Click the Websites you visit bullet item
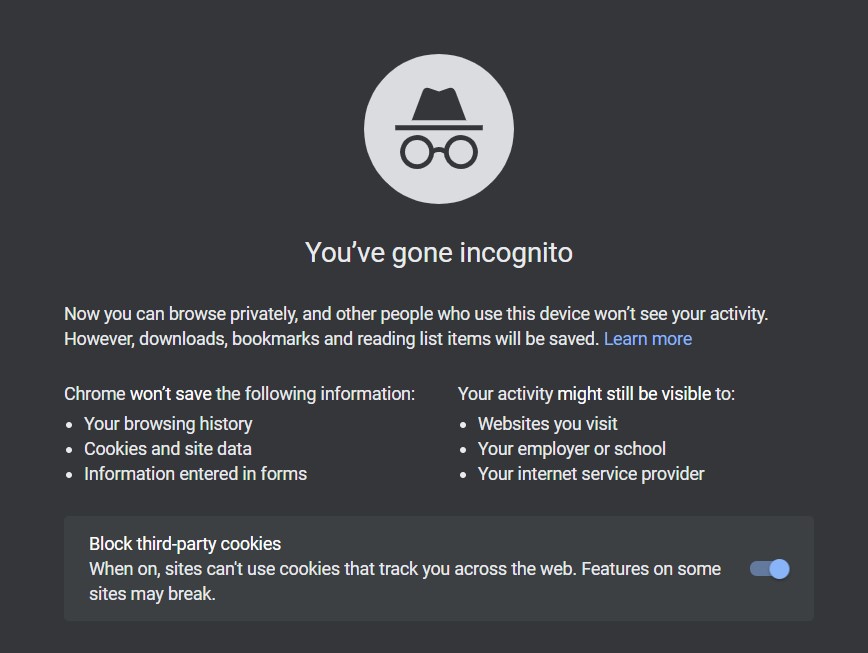This screenshot has width=868, height=653. tap(547, 424)
